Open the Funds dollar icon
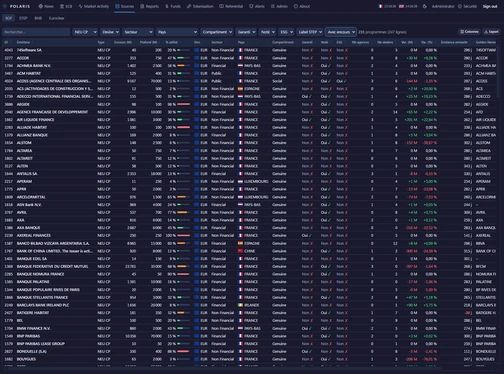Screen dimensions: 504x374 click(167, 6)
